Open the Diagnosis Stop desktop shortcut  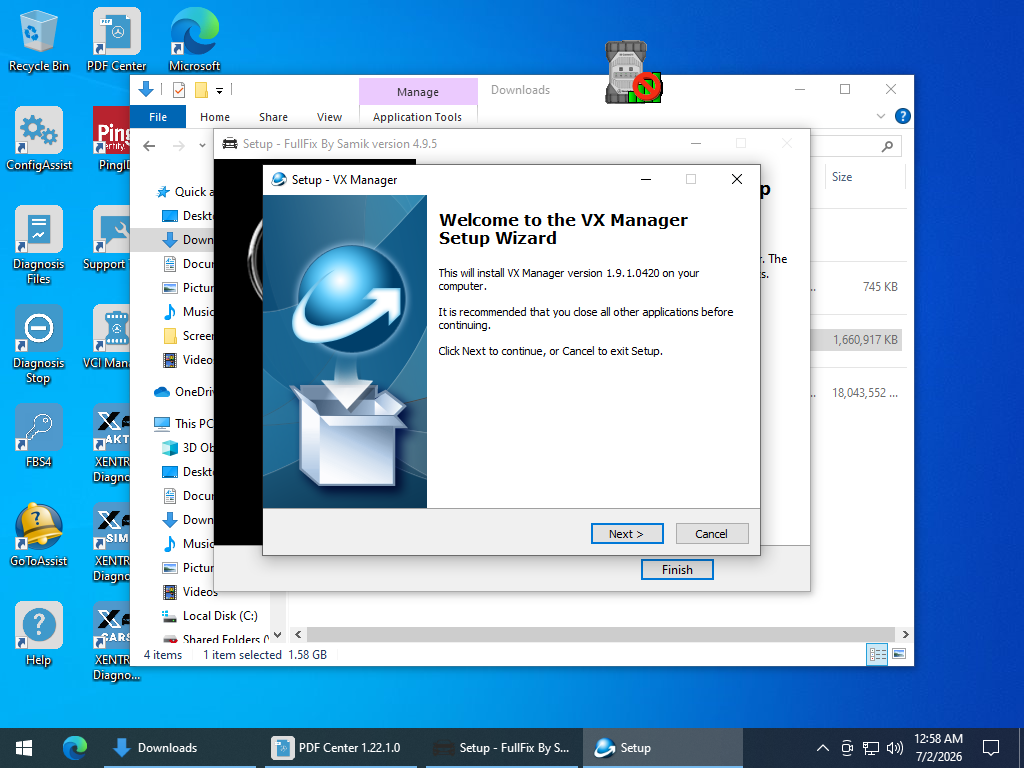39,344
